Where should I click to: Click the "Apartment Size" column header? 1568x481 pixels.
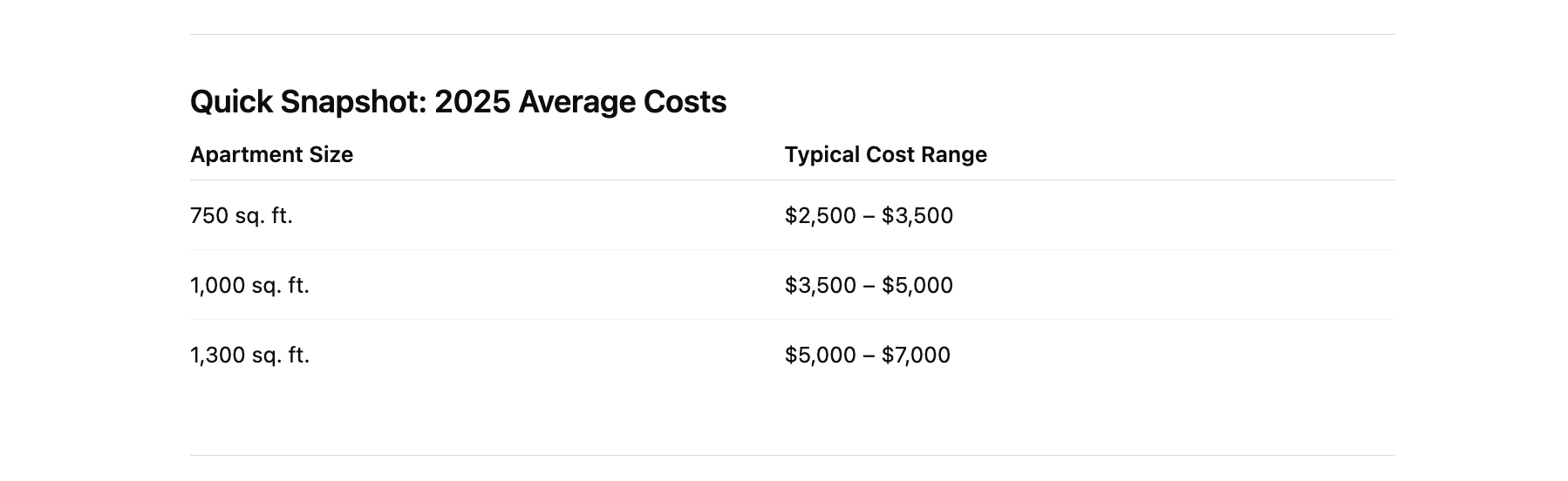click(x=271, y=155)
